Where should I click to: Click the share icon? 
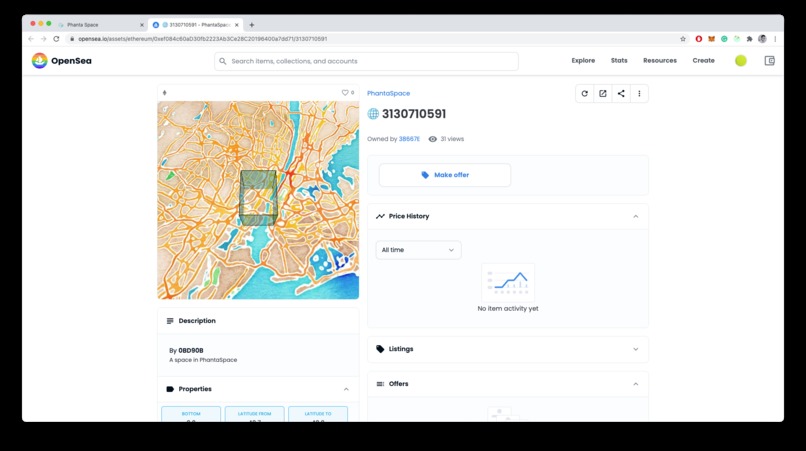point(621,94)
